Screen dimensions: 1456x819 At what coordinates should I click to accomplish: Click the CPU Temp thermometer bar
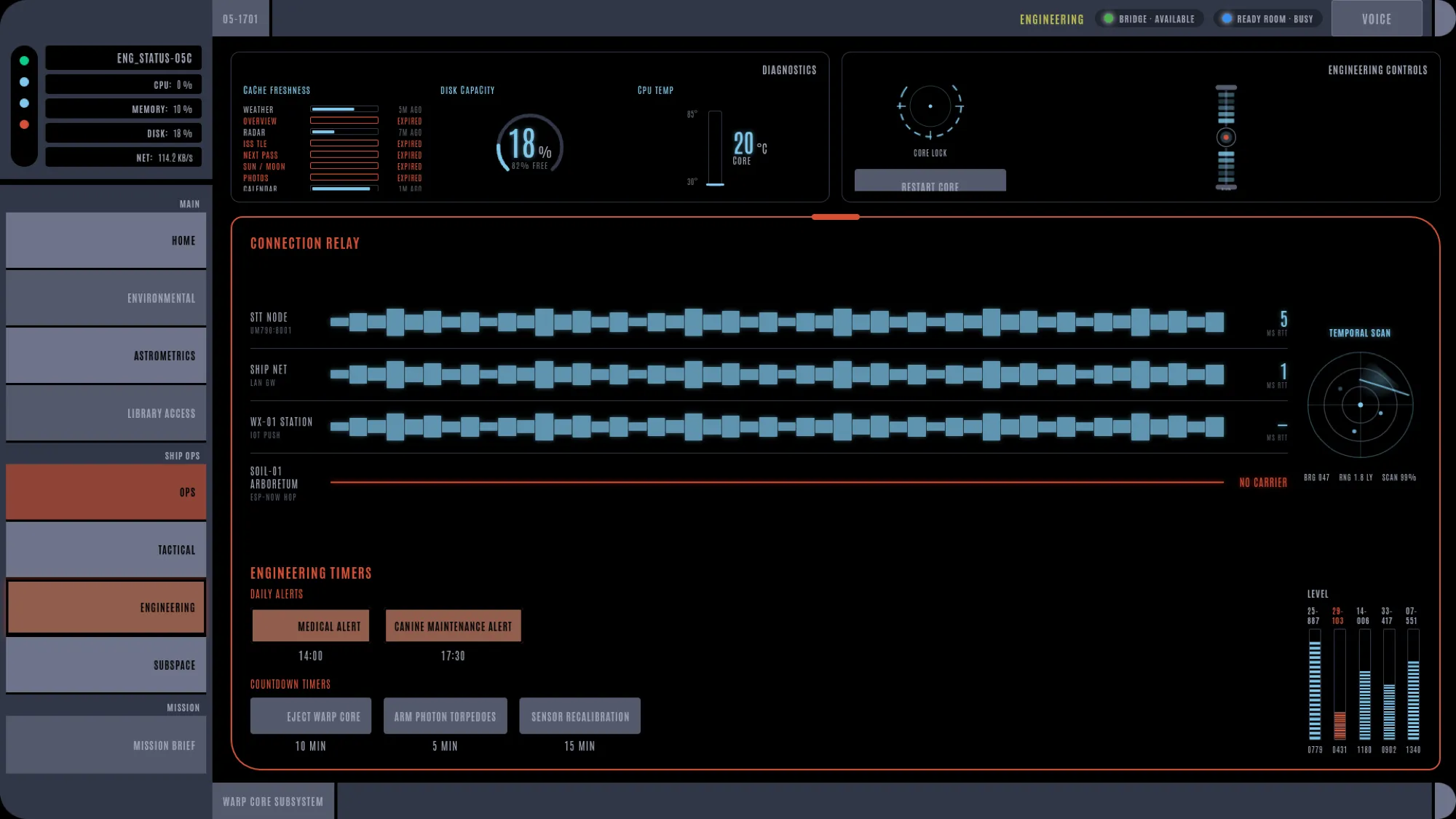click(x=716, y=149)
